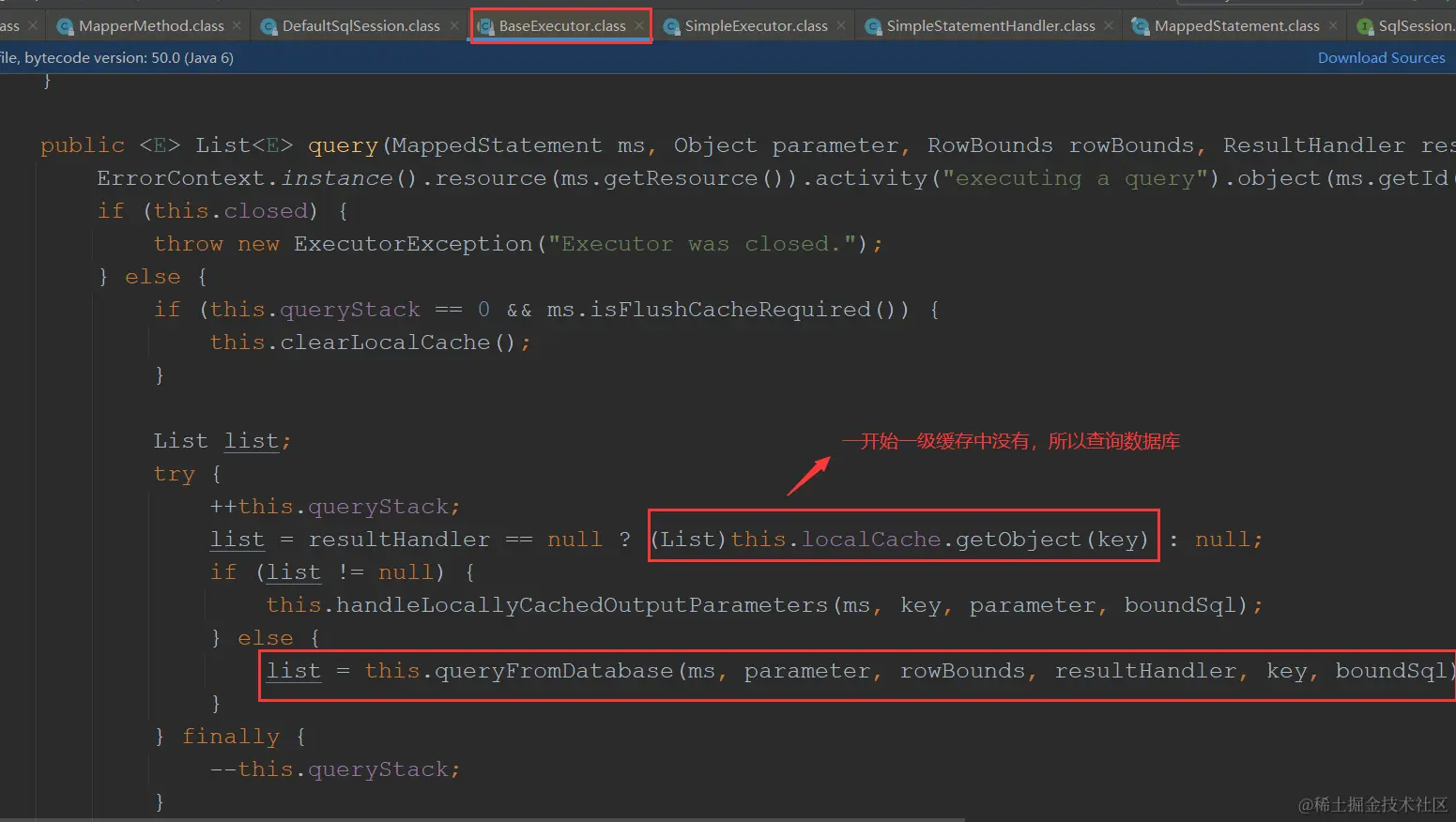Click the try keyword
Viewport: 1456px width, 822px height.
point(174,475)
